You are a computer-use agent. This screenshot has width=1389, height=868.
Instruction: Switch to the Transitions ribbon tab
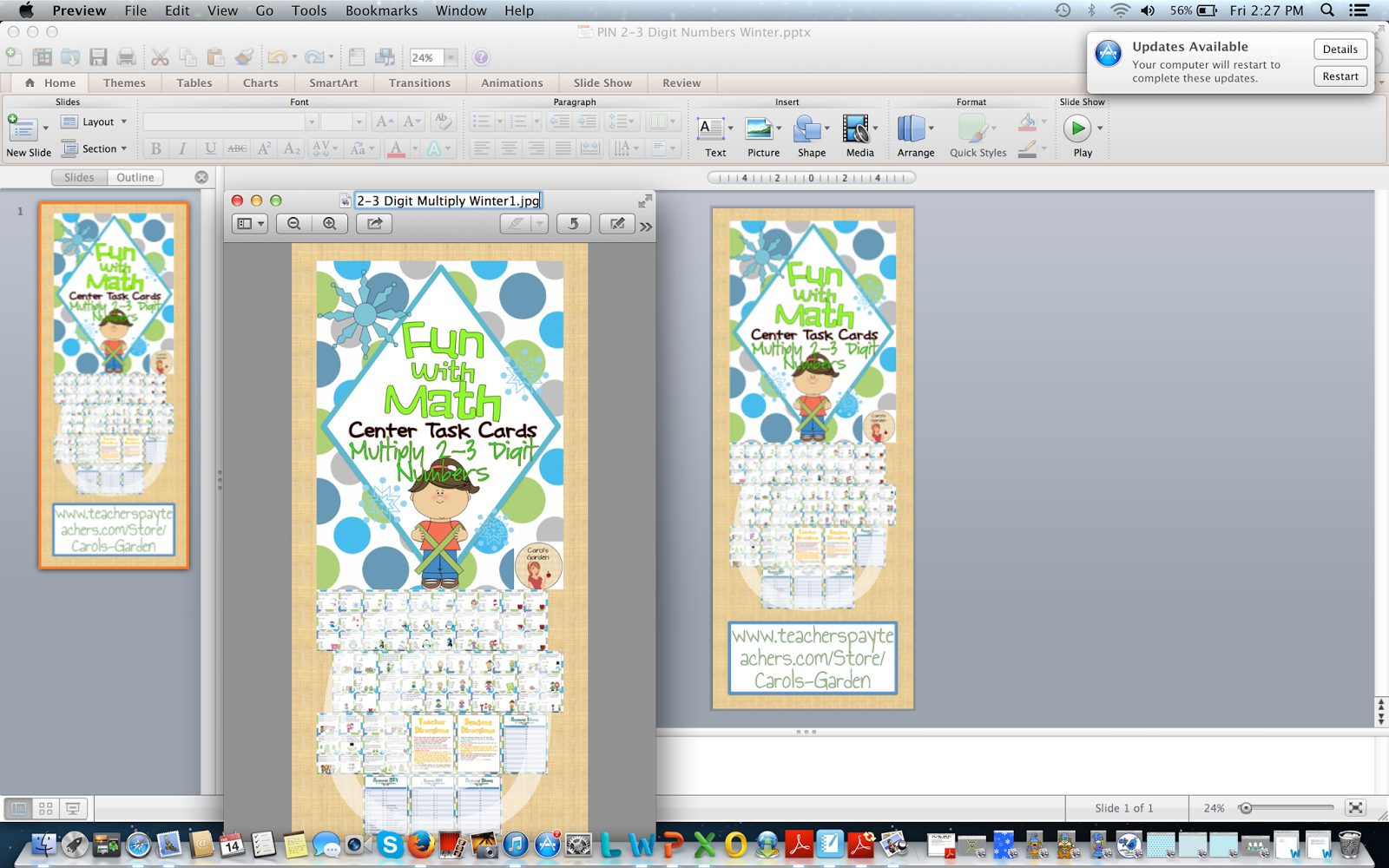pos(419,82)
